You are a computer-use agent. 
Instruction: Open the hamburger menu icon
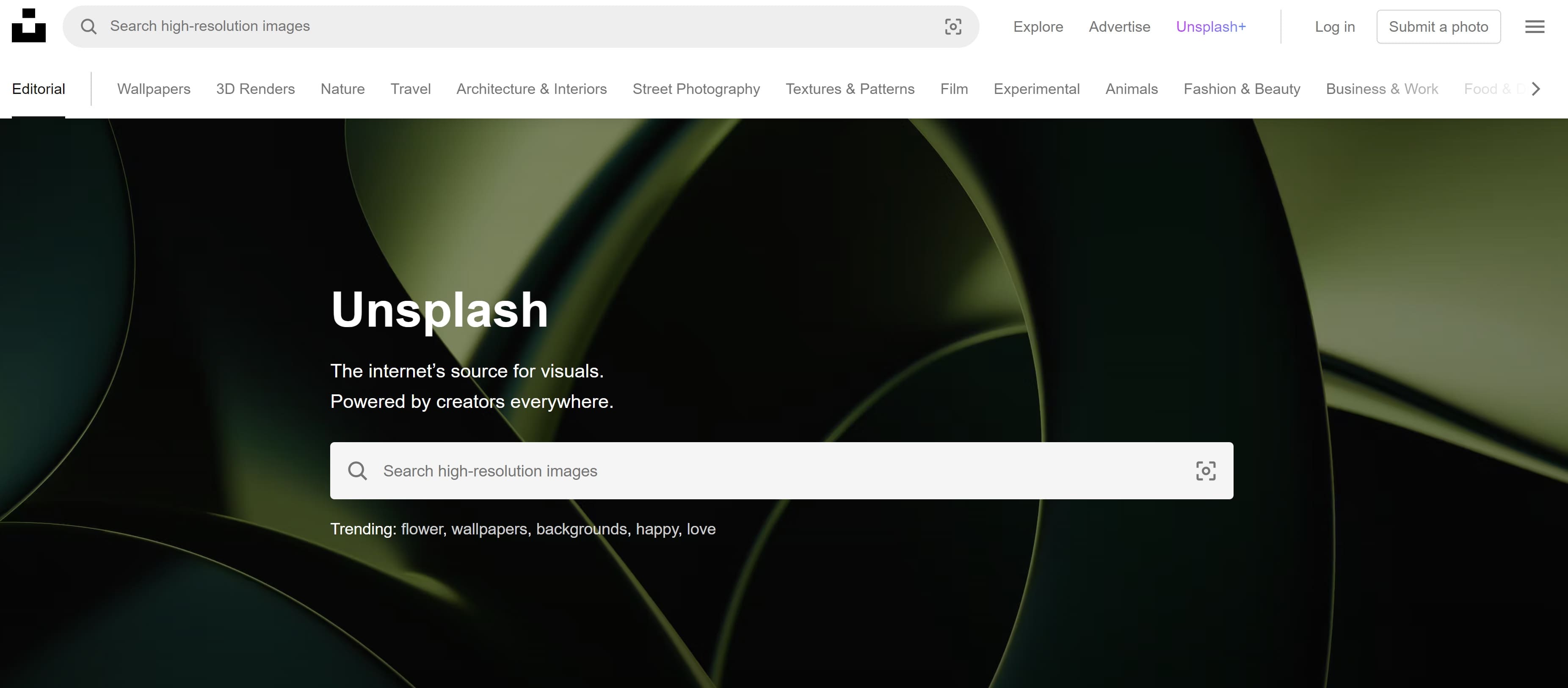(1535, 26)
